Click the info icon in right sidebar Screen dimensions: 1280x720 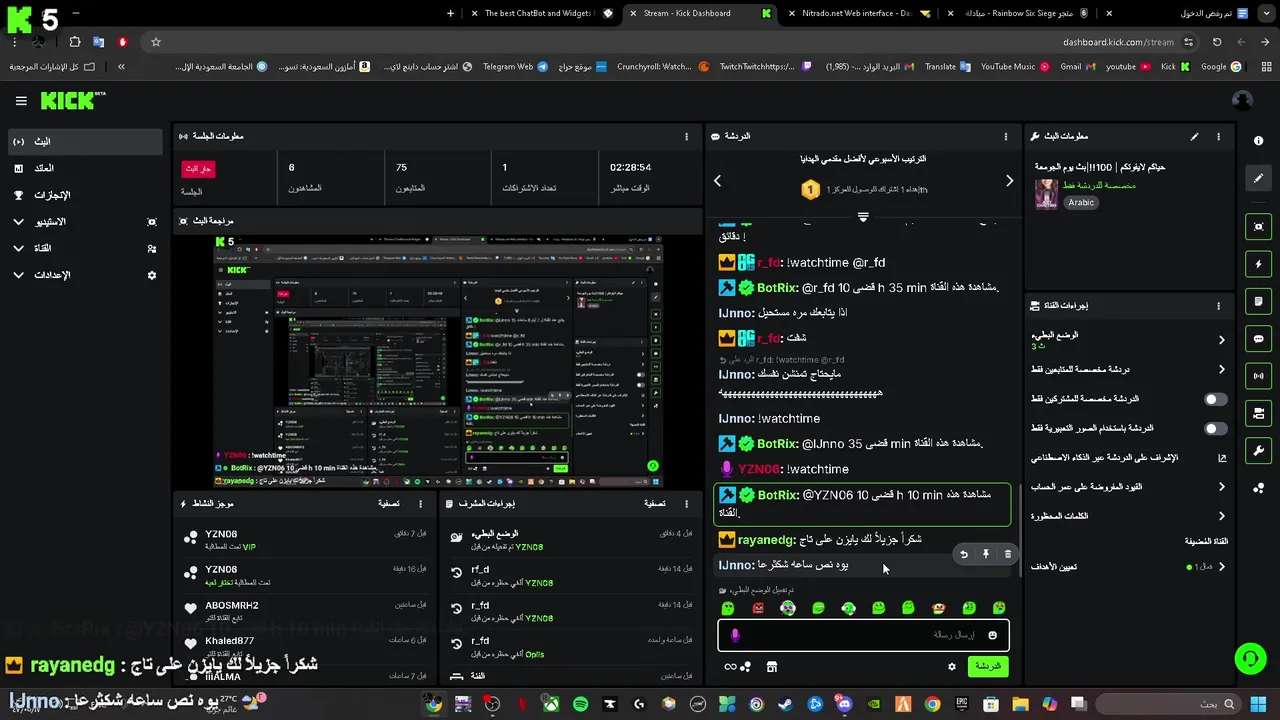[x=1259, y=141]
